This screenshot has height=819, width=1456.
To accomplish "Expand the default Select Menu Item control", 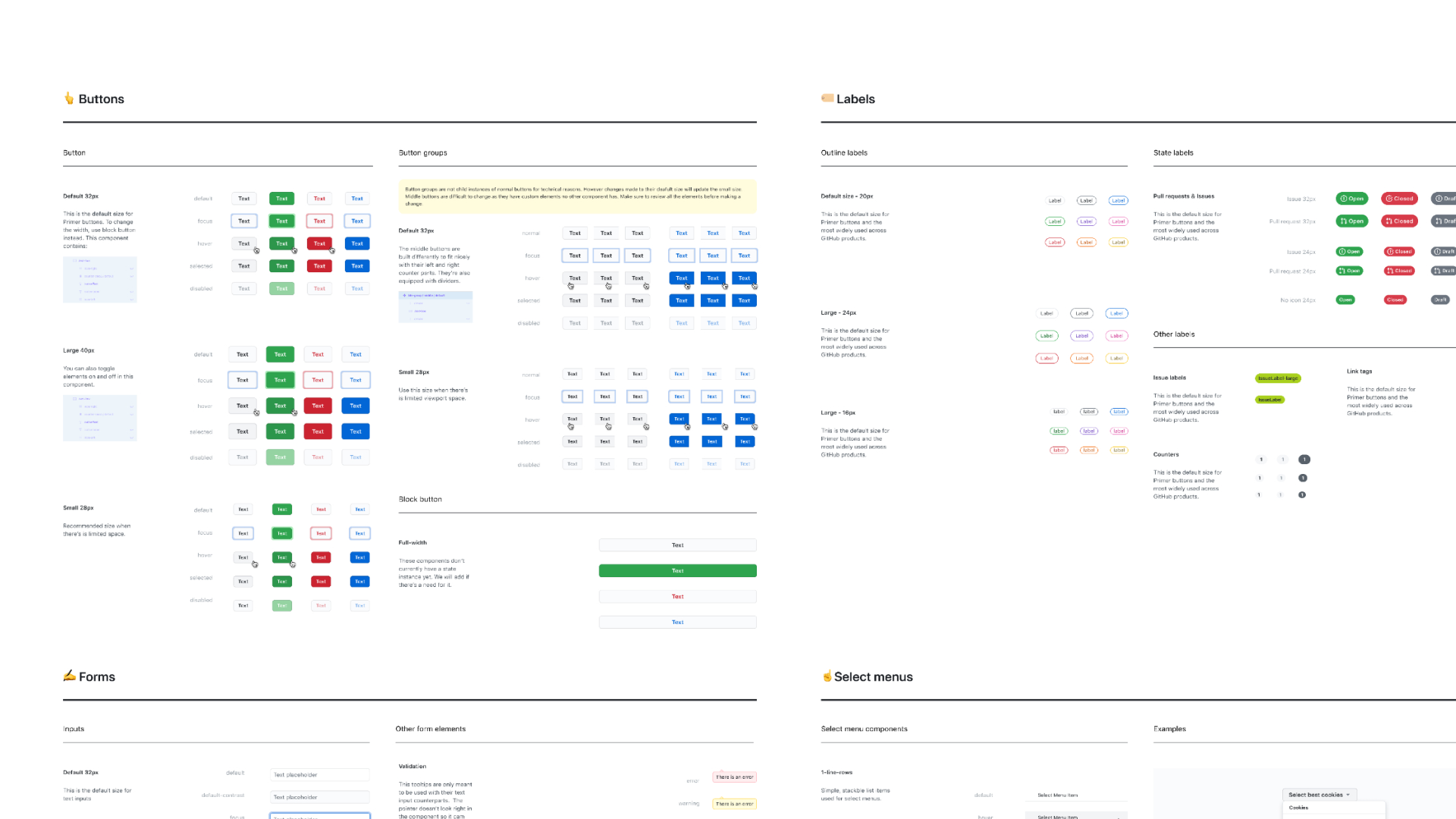I will pos(1076,795).
